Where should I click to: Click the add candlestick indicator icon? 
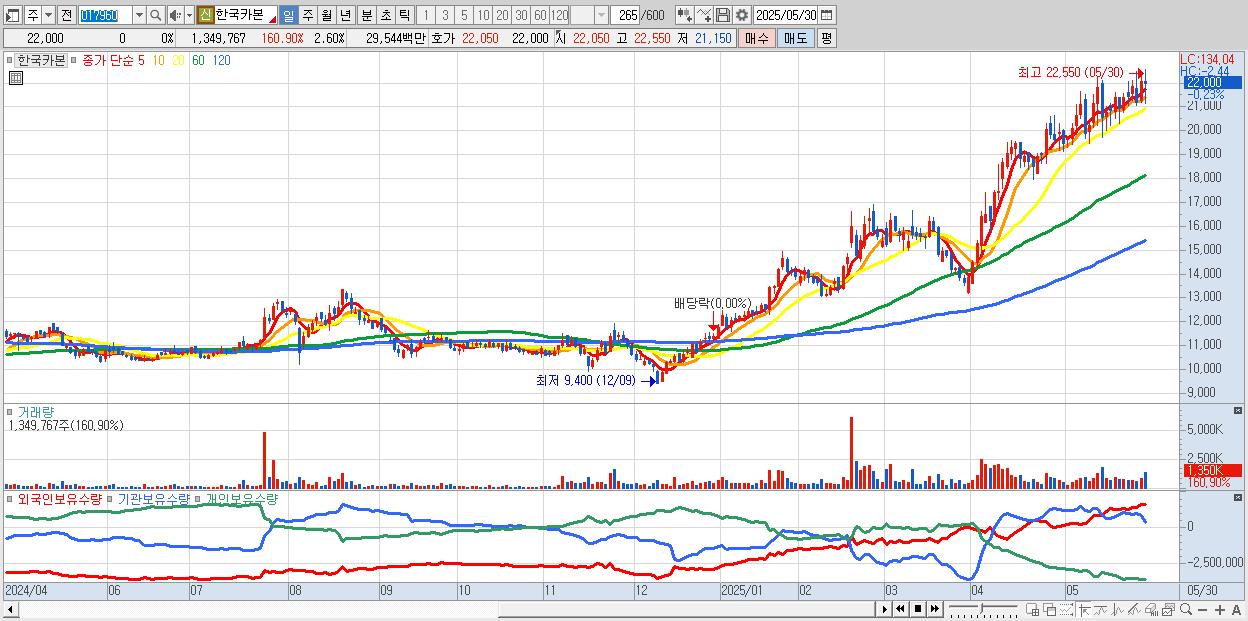click(683, 15)
